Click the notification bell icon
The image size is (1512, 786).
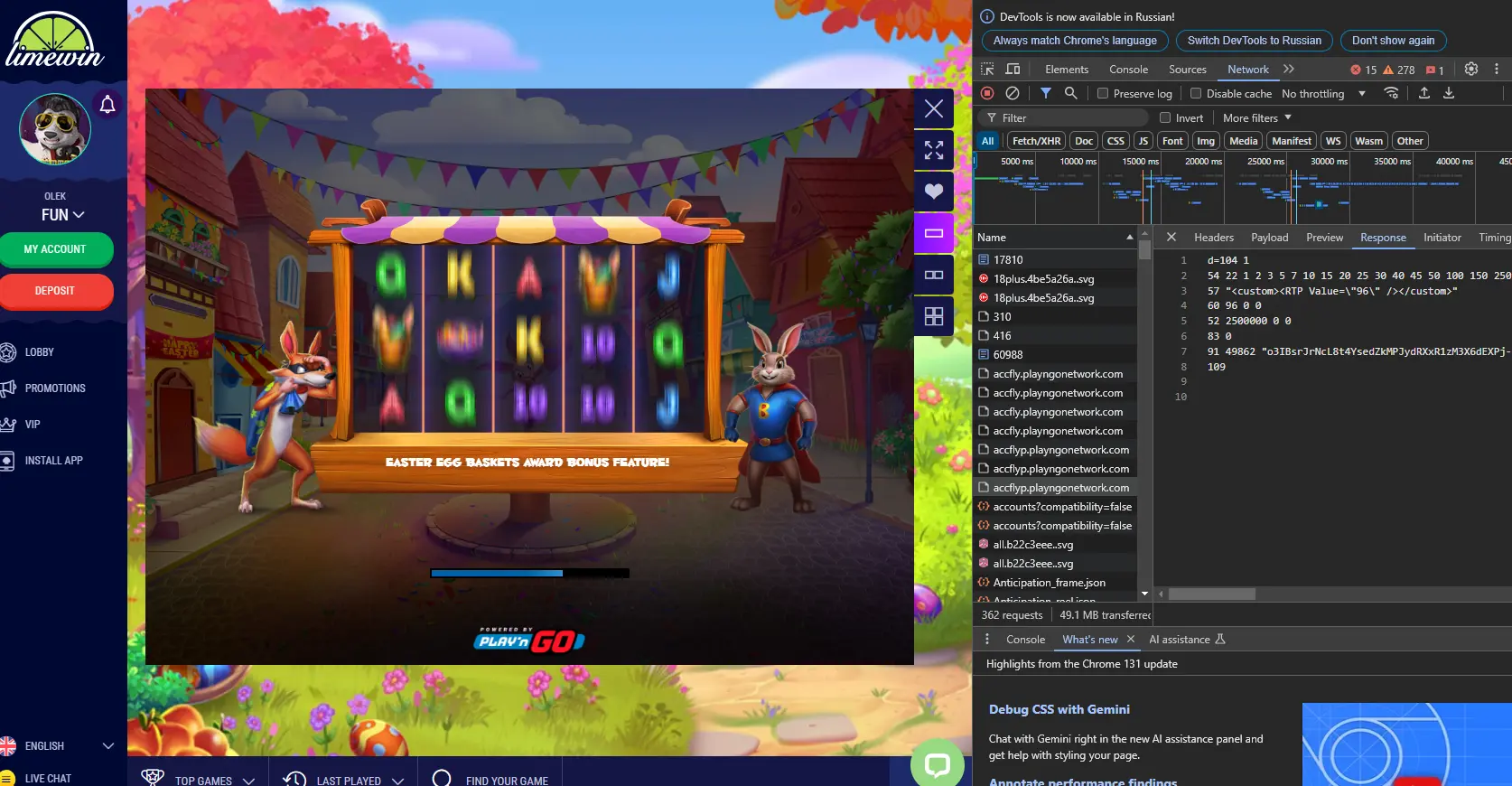point(107,105)
